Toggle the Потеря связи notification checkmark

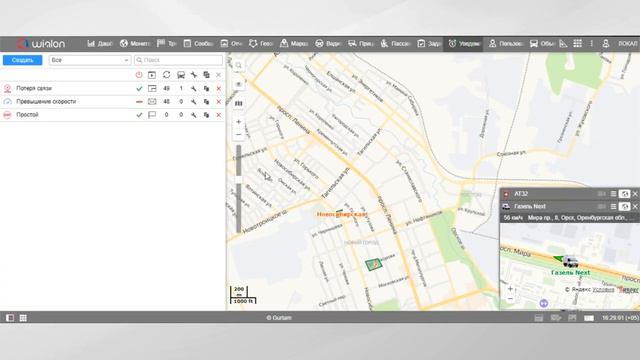(x=139, y=88)
